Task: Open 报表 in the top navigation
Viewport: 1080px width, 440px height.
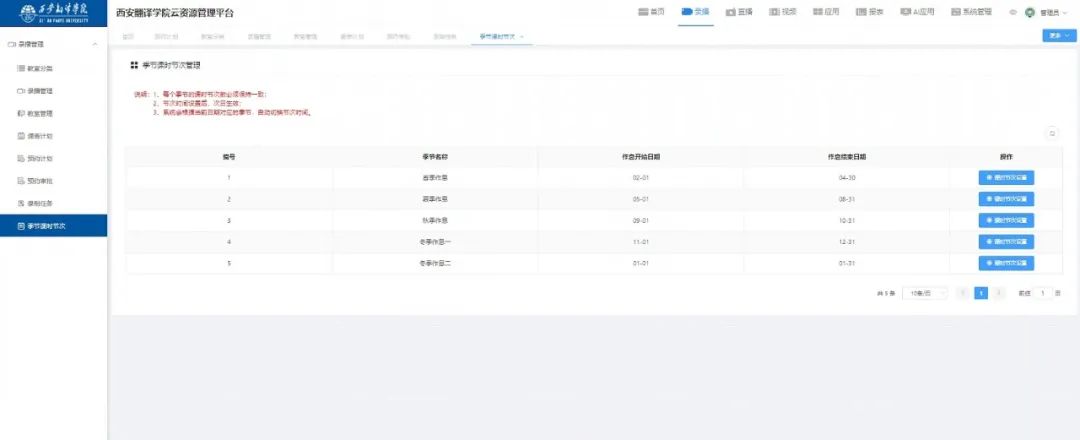Action: coord(870,12)
